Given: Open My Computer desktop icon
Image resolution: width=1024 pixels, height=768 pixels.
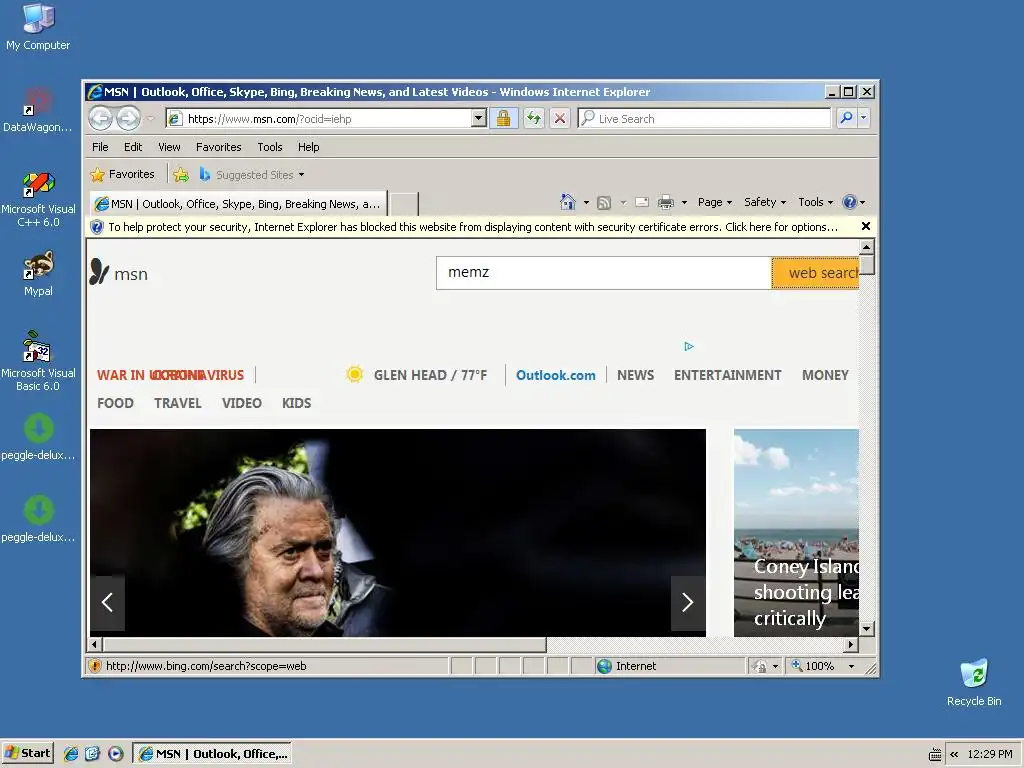Looking at the screenshot, I should (x=38, y=27).
